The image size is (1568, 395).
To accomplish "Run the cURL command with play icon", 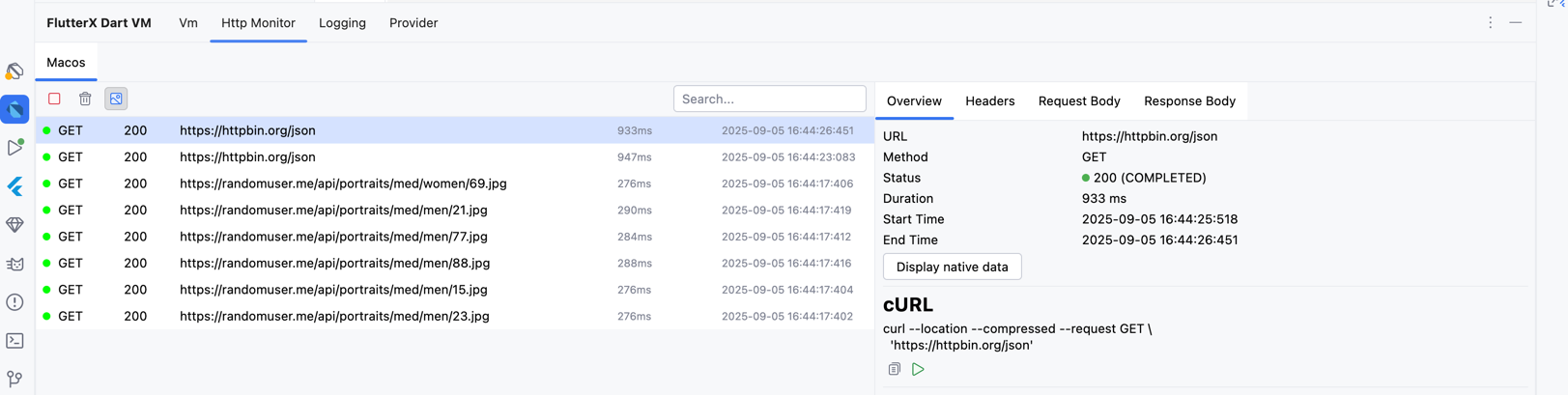I will [918, 369].
